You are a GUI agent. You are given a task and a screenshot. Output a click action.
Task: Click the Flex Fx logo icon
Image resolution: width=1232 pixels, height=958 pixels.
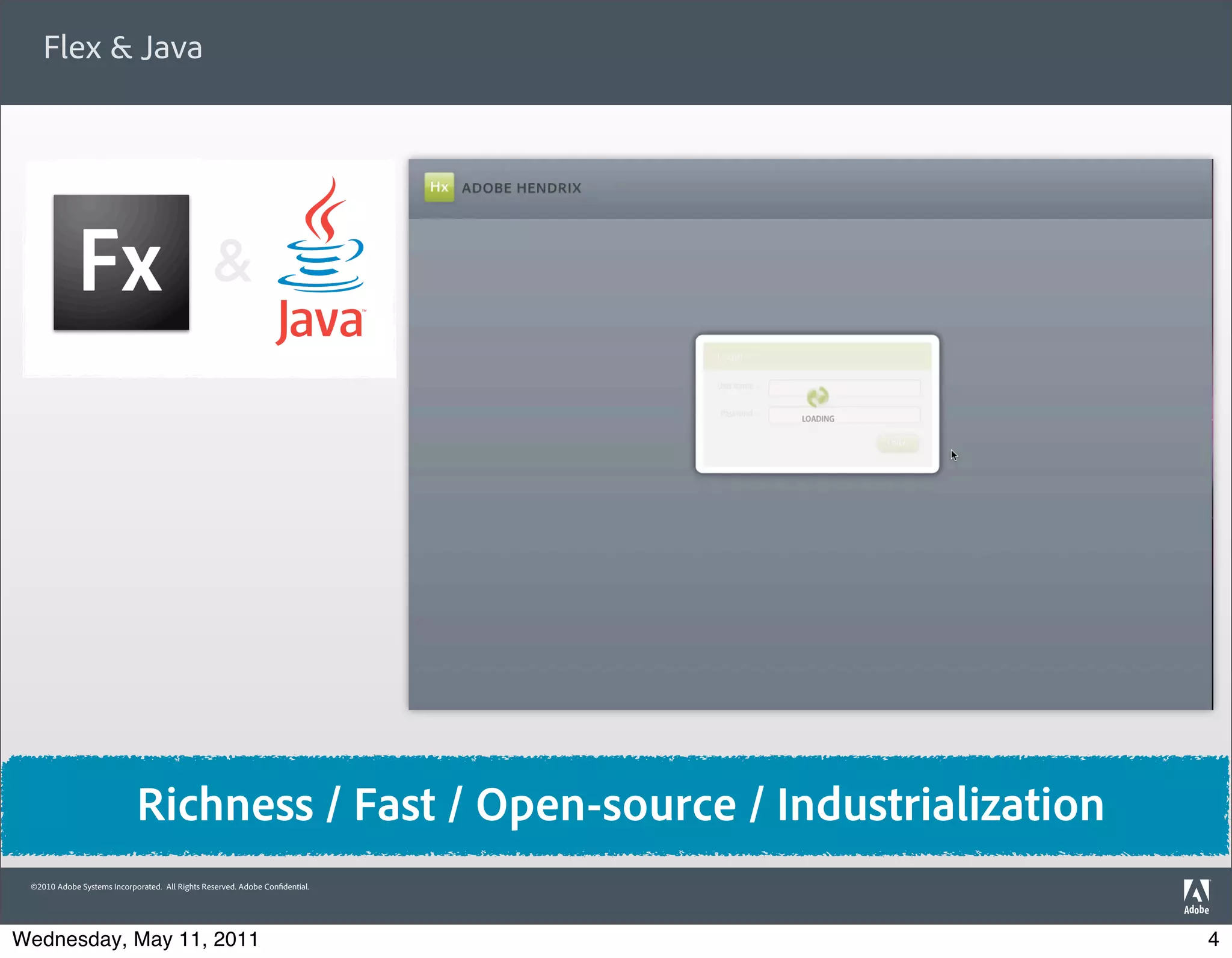tap(121, 262)
